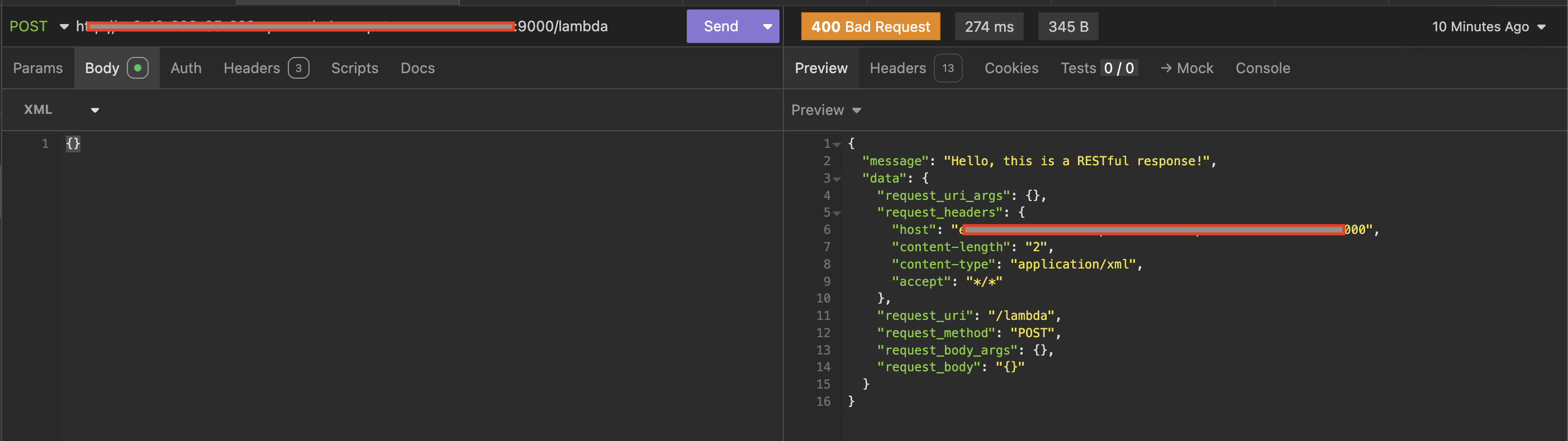Click the "request_body_args" key on line 13
Viewport: 1568px width, 441px height.
[948, 350]
